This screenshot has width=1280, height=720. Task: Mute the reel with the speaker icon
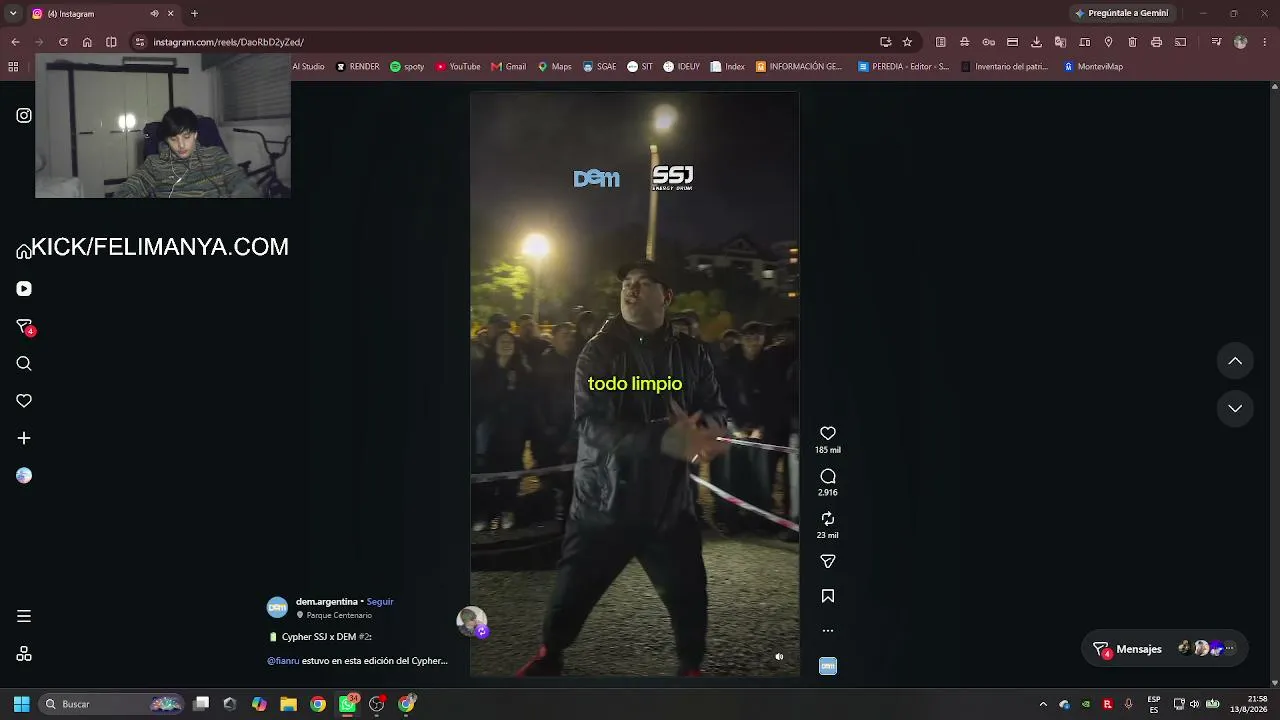pos(779,657)
